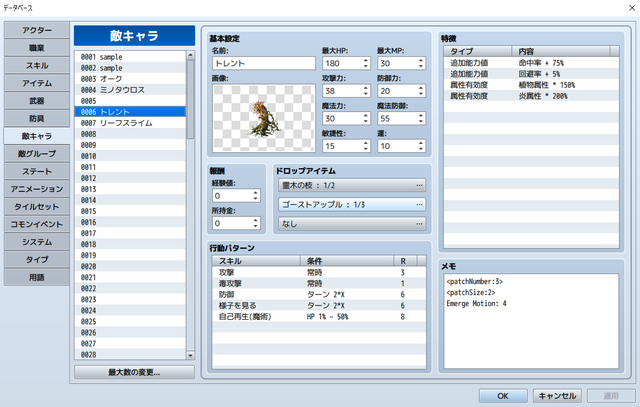Image resolution: width=640 pixels, height=407 pixels.
Task: Decrease 最大MP with the down arrow
Action: [x=421, y=66]
